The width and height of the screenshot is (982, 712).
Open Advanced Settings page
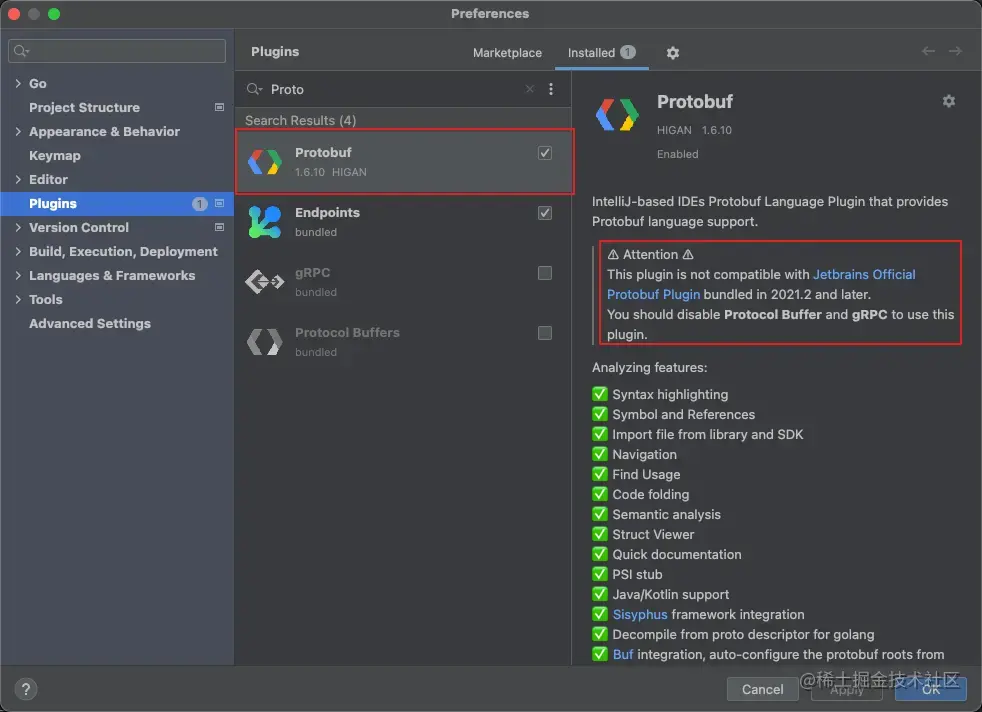pos(90,324)
